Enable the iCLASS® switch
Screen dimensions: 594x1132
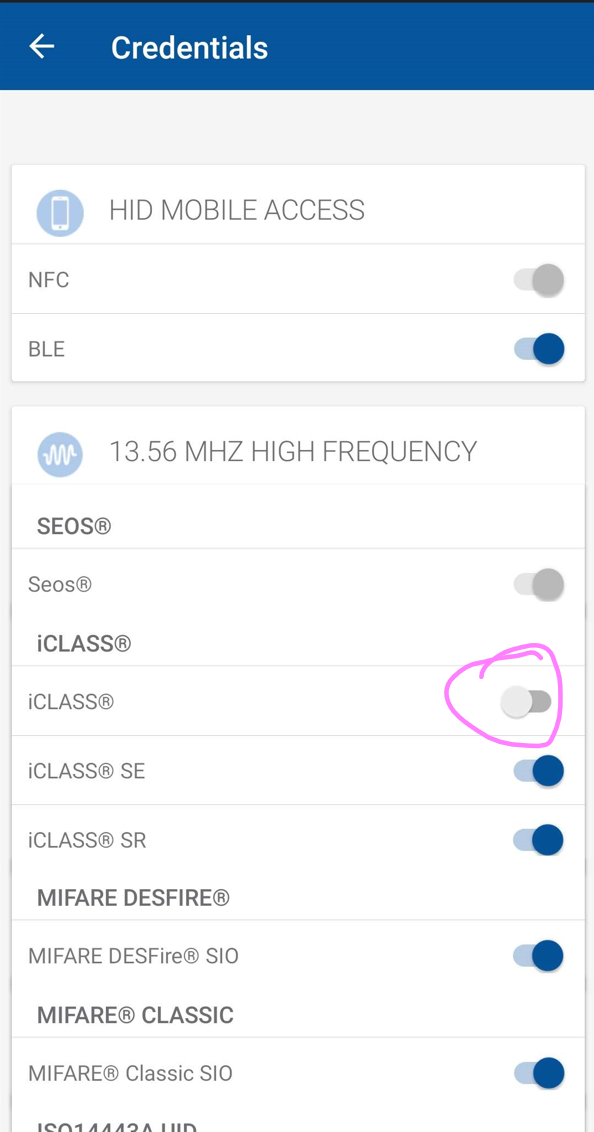coord(526,701)
